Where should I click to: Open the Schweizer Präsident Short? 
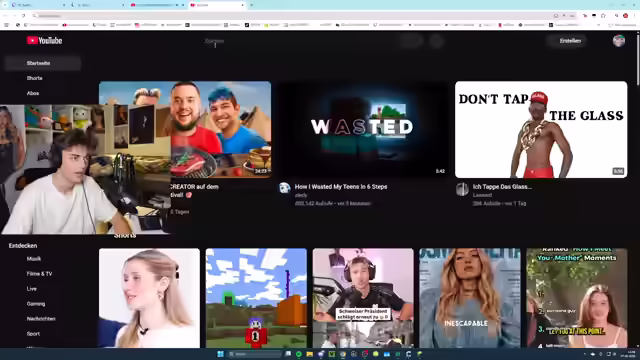pyautogui.click(x=363, y=298)
